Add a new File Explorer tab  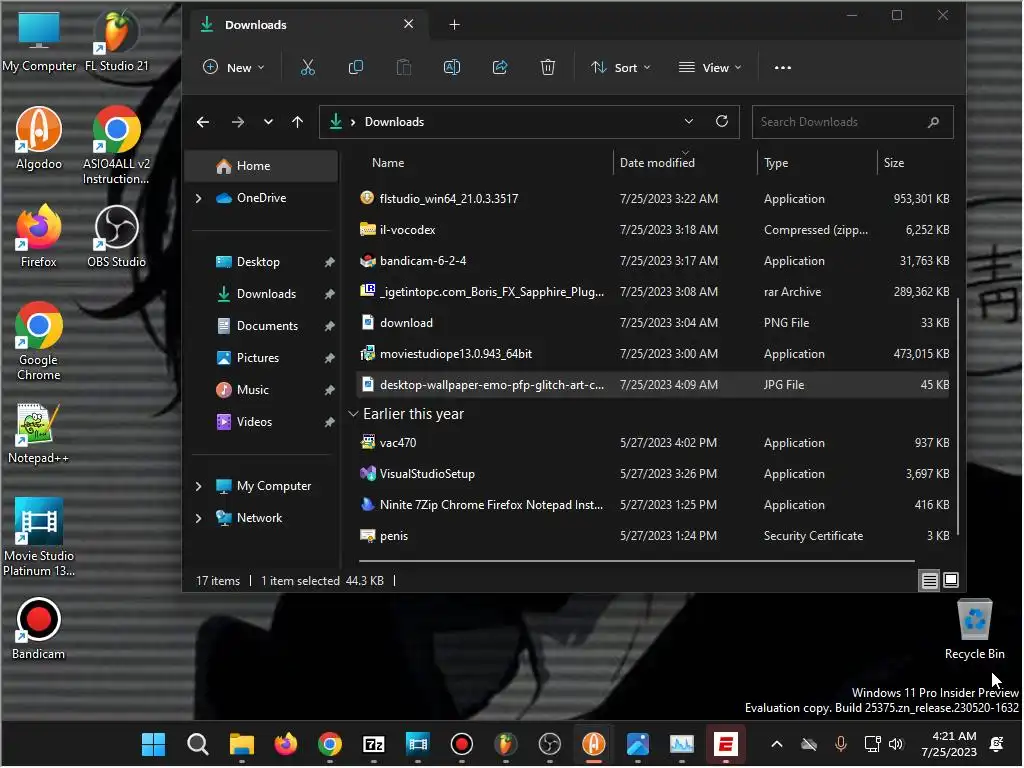coord(455,24)
